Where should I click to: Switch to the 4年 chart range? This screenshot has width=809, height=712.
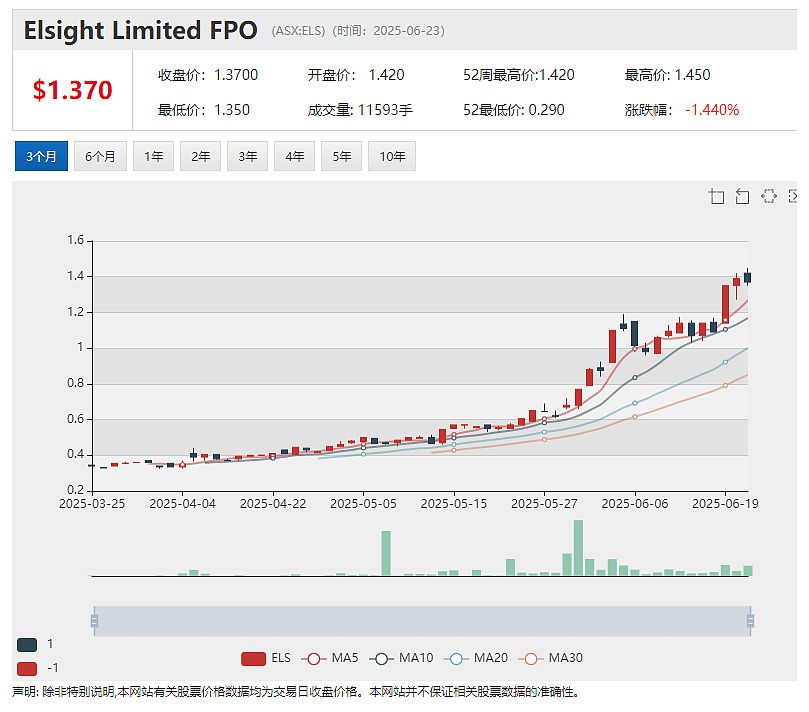click(294, 156)
